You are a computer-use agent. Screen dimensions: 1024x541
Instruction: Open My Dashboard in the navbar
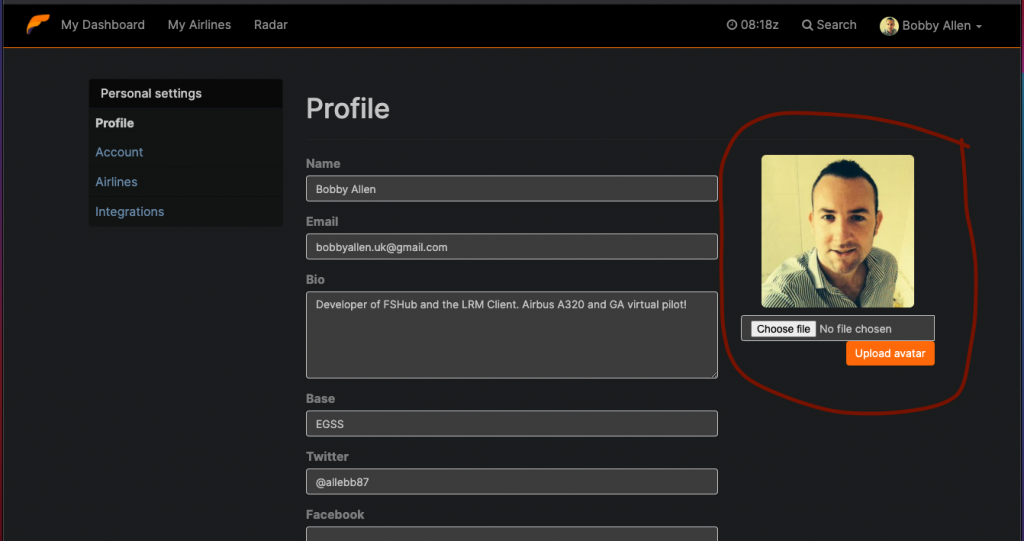tap(103, 25)
